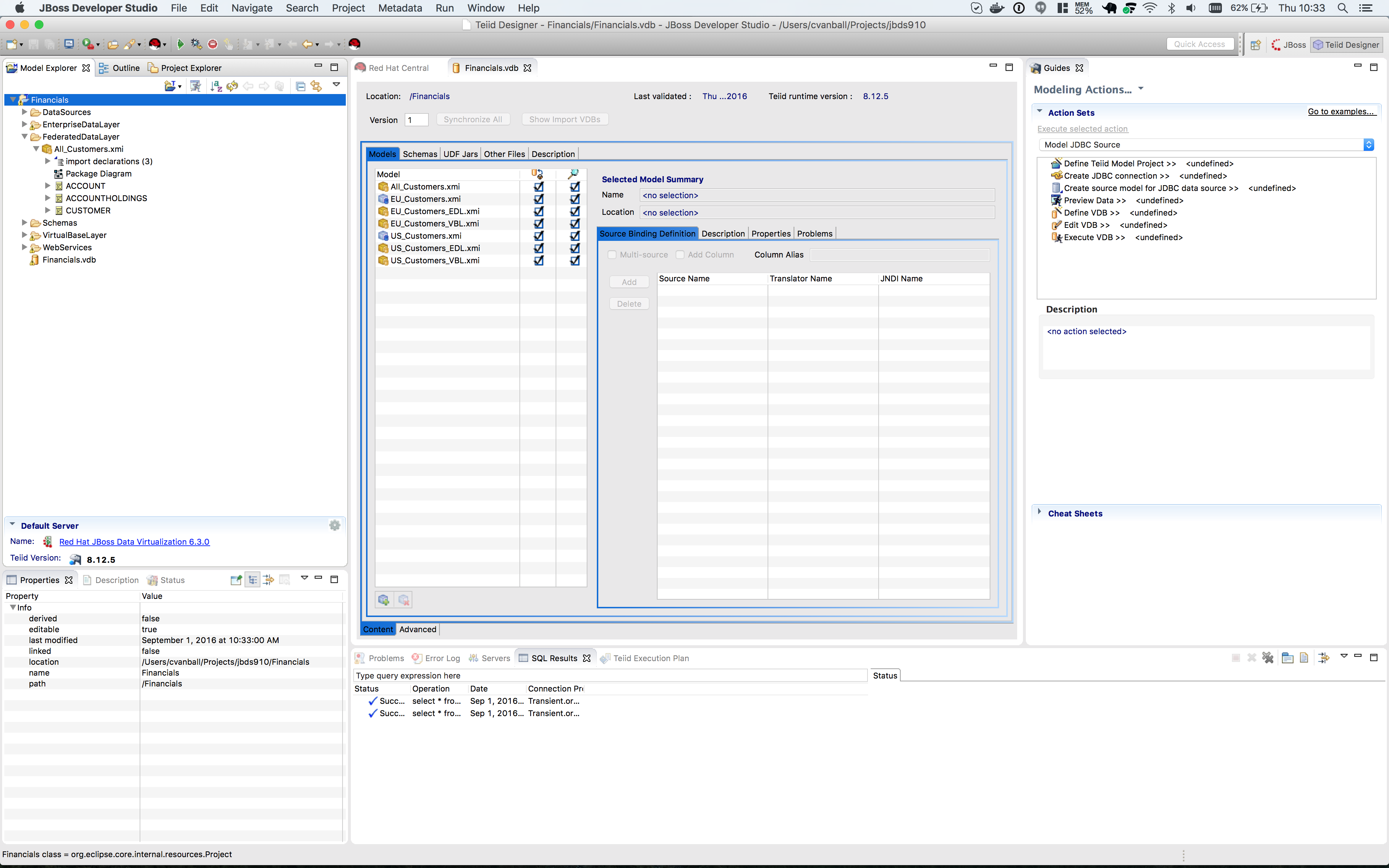1389x868 pixels.
Task: Click Refresh icon in Model Explorer toolbar
Action: pos(233,86)
